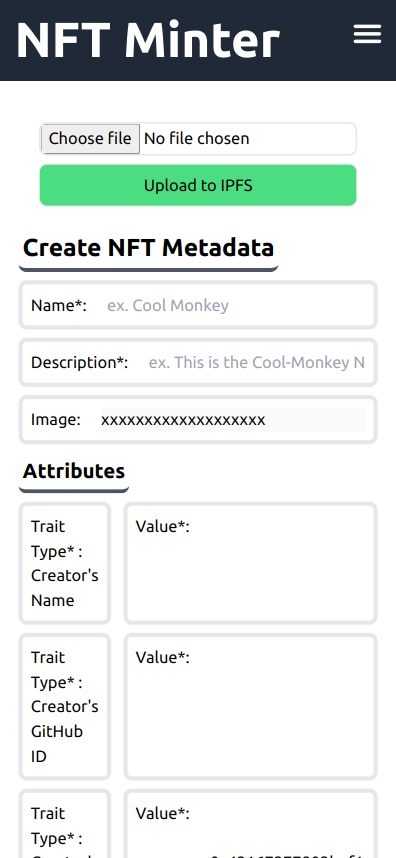Click the Creator's GitHub ID trait type box
Image resolution: width=396 pixels, height=858 pixels.
click(x=65, y=706)
